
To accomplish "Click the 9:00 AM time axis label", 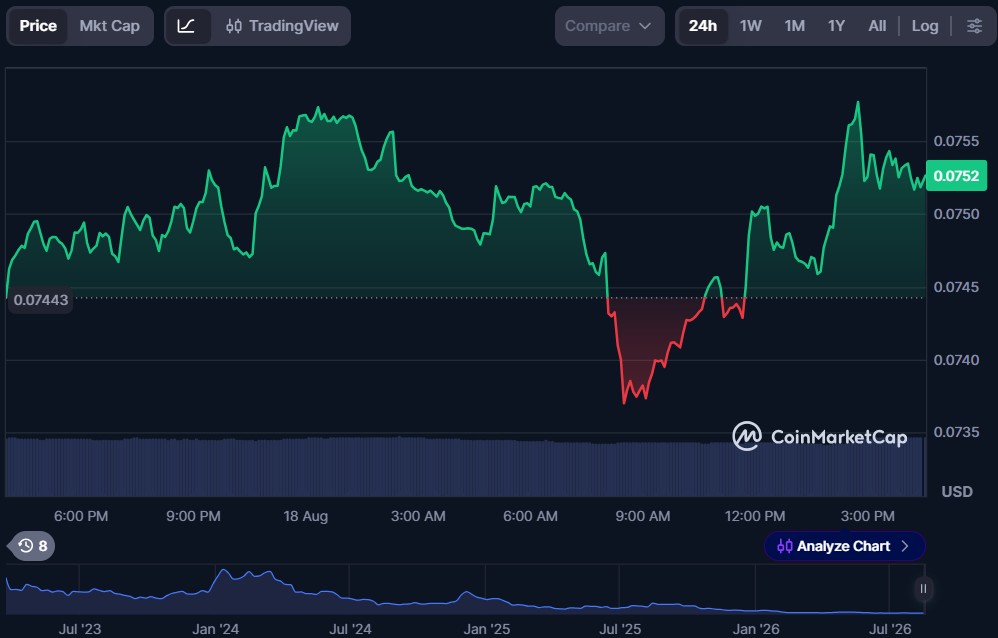I will point(643,516).
